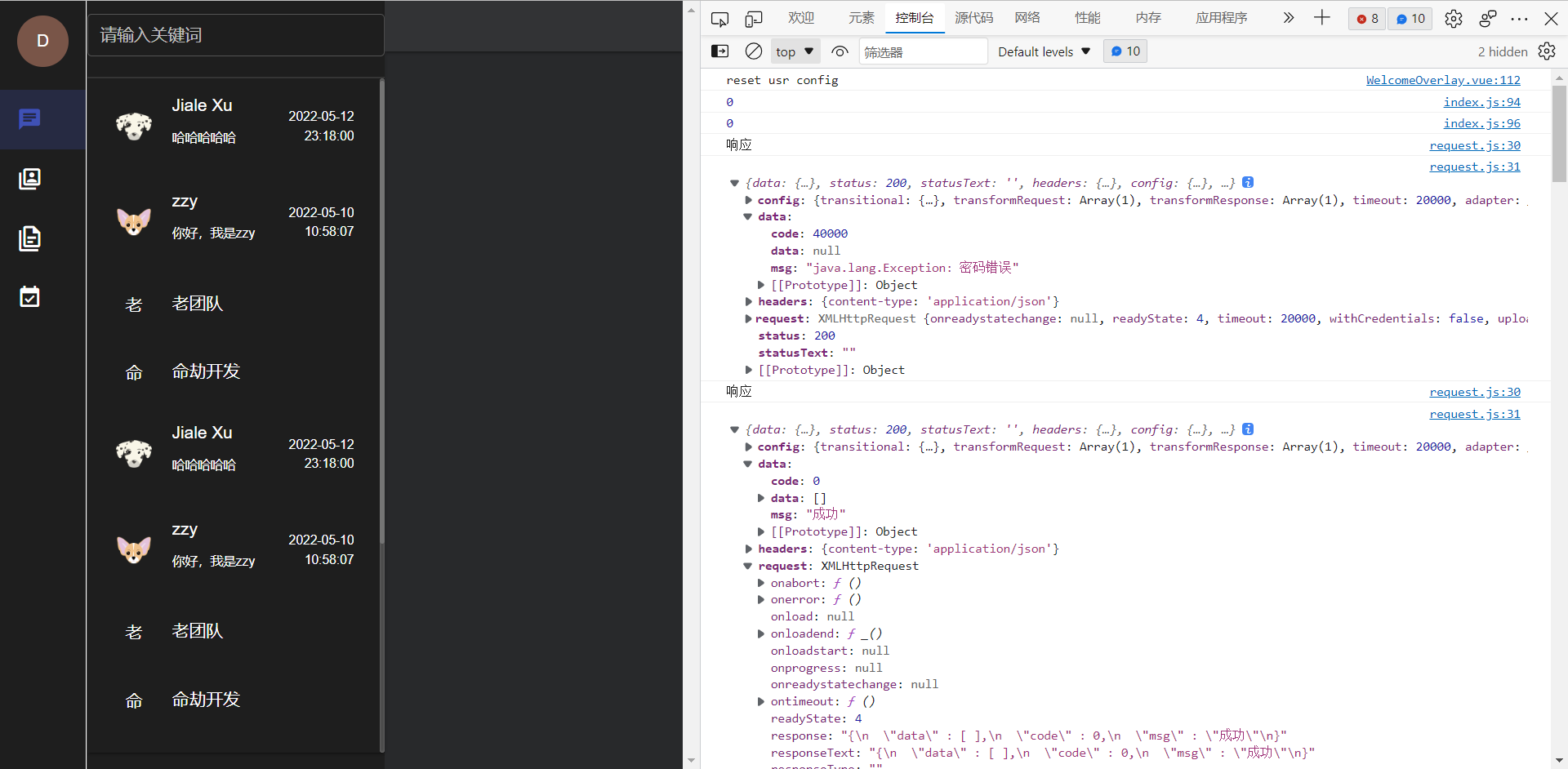Expand the config object in the response
This screenshot has width=1568, height=769.
click(x=748, y=200)
